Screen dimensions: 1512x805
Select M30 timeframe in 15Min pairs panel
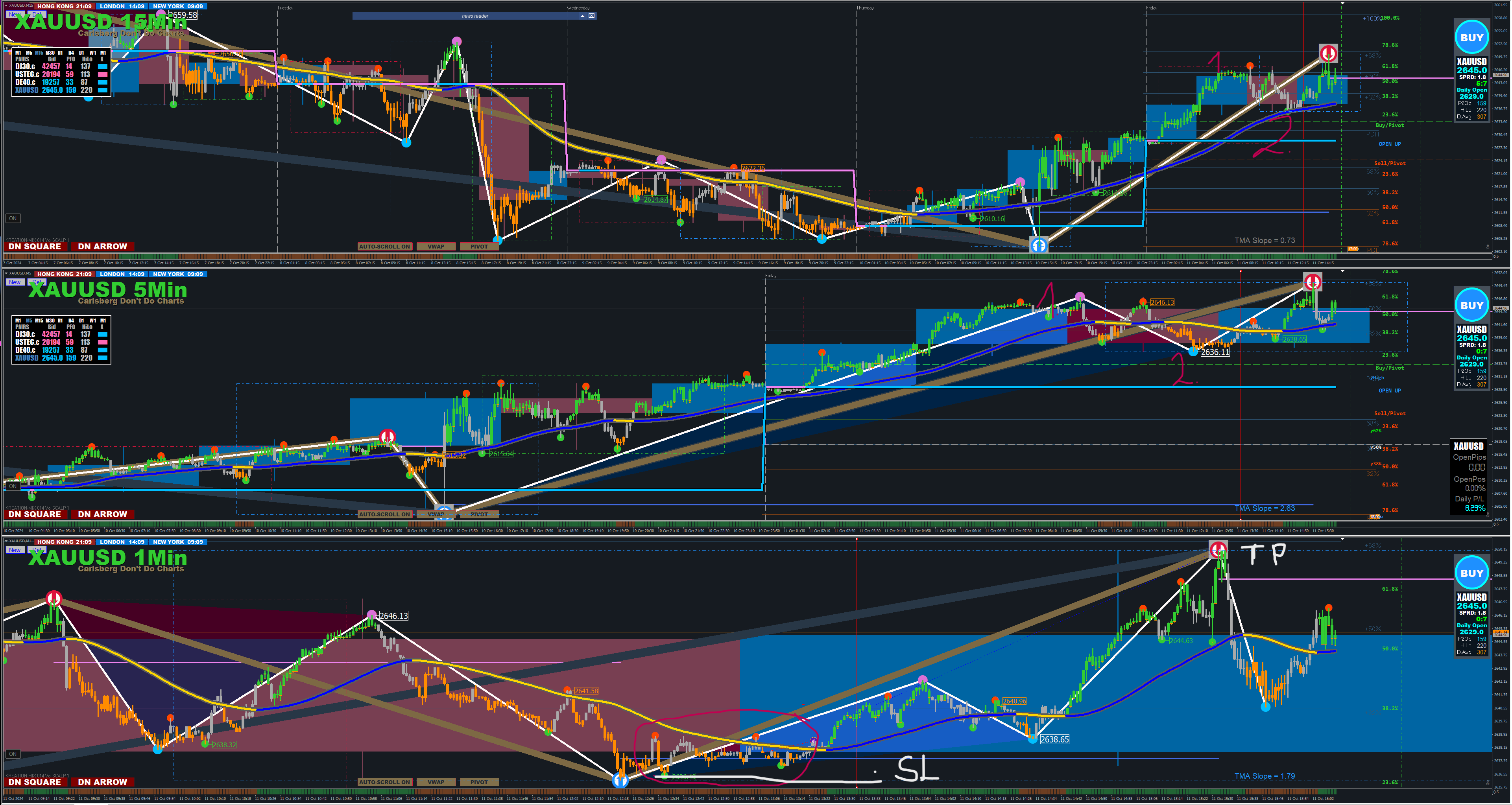[x=50, y=53]
